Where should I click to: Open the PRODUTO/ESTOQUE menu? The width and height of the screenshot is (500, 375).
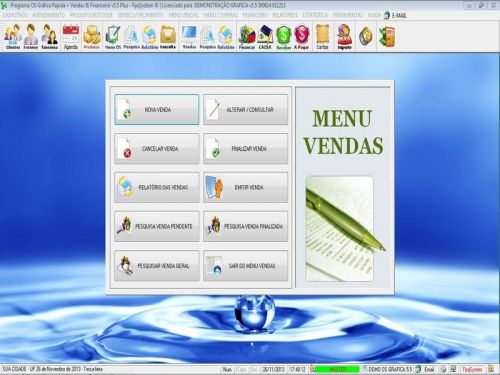pyautogui.click(x=91, y=15)
